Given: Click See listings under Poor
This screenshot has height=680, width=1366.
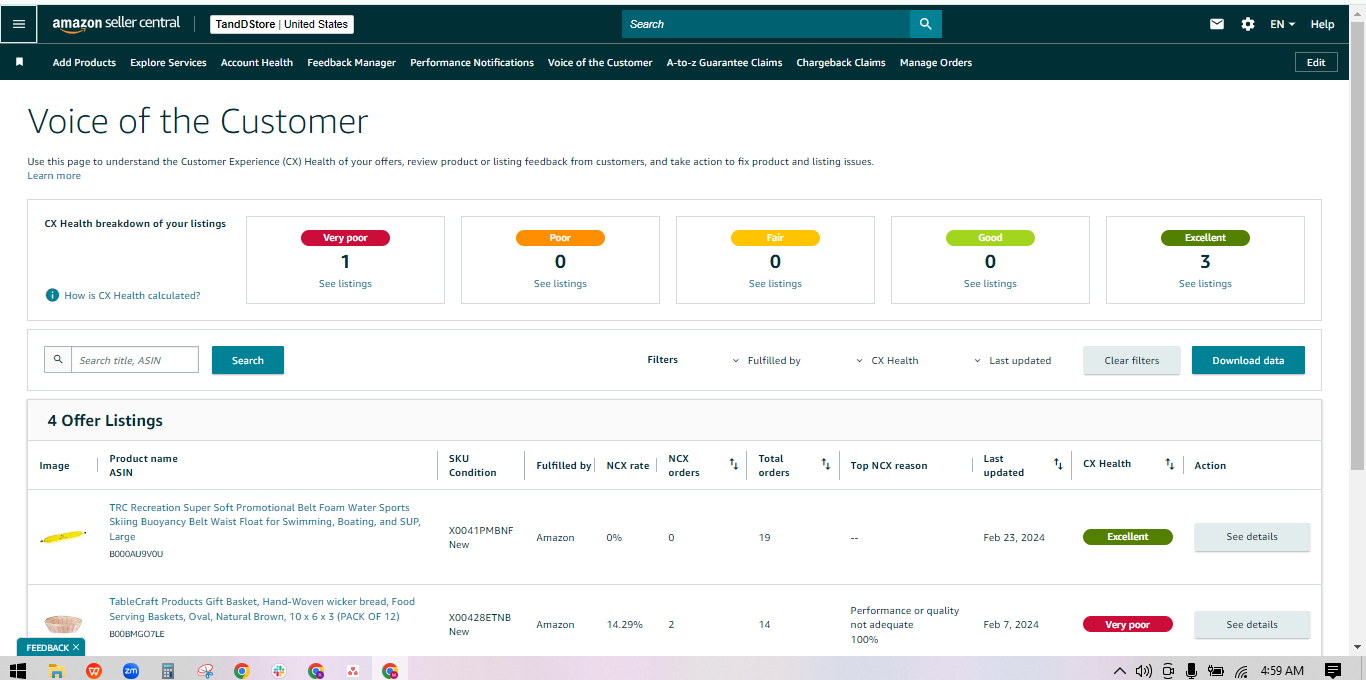Looking at the screenshot, I should click(560, 284).
